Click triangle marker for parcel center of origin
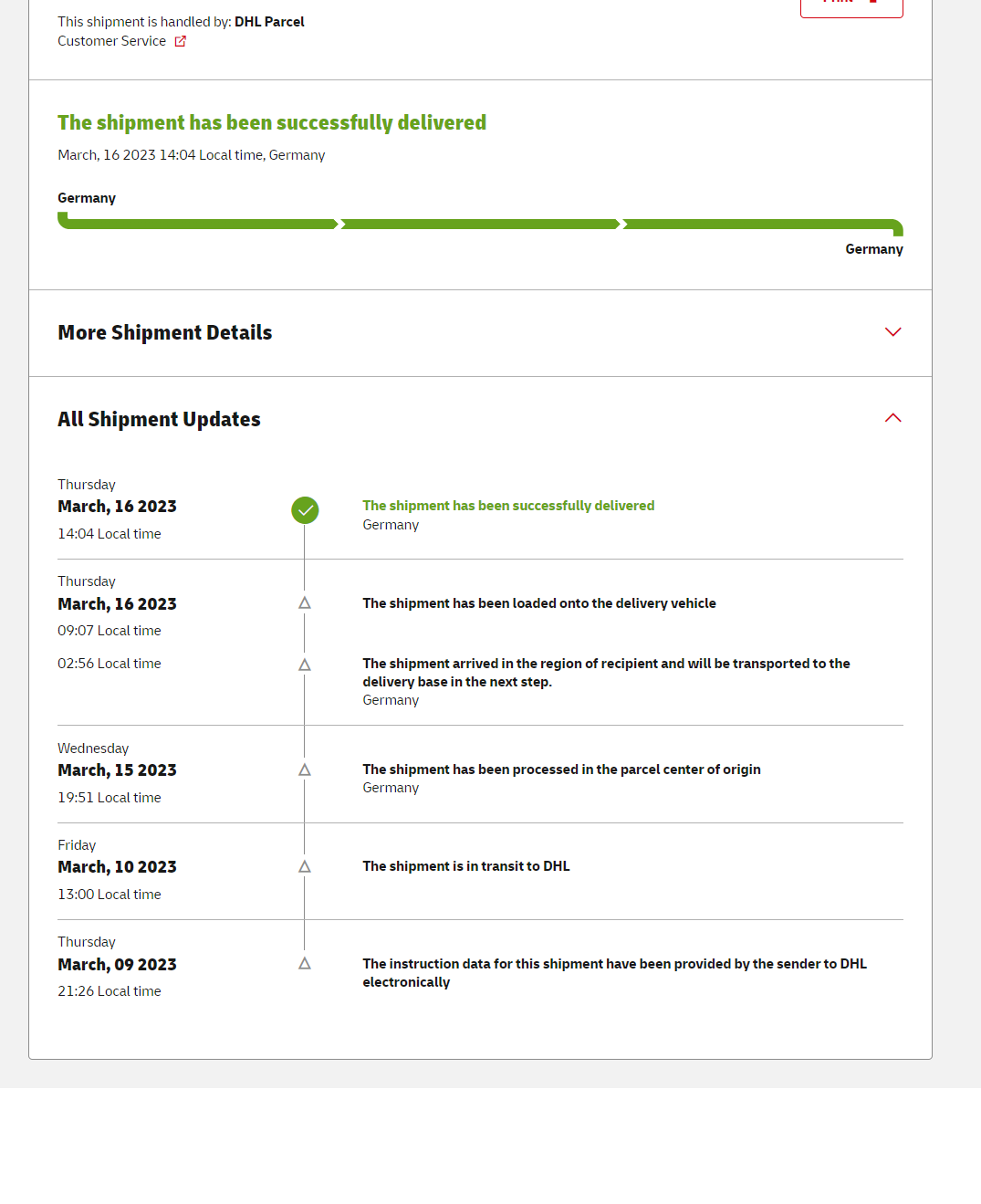 (305, 770)
